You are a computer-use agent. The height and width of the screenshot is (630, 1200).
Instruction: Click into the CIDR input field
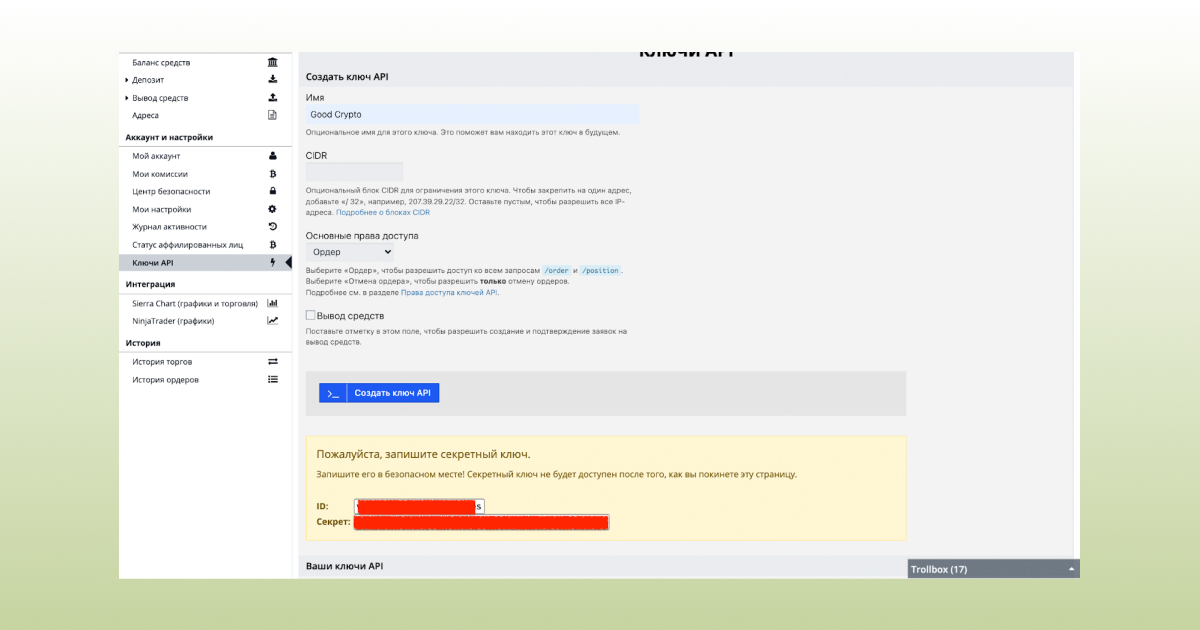coord(354,172)
